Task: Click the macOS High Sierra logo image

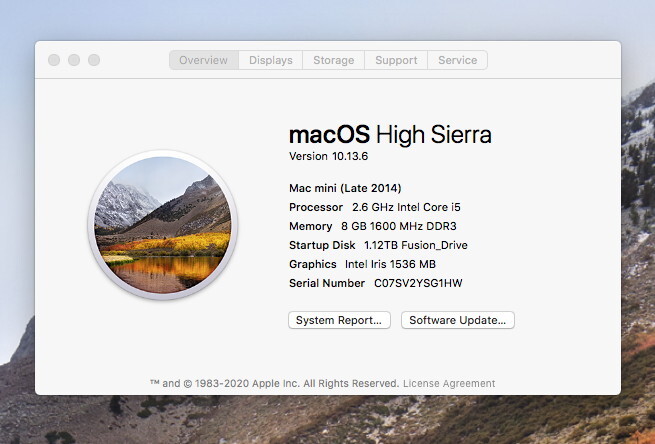Action: [162, 225]
